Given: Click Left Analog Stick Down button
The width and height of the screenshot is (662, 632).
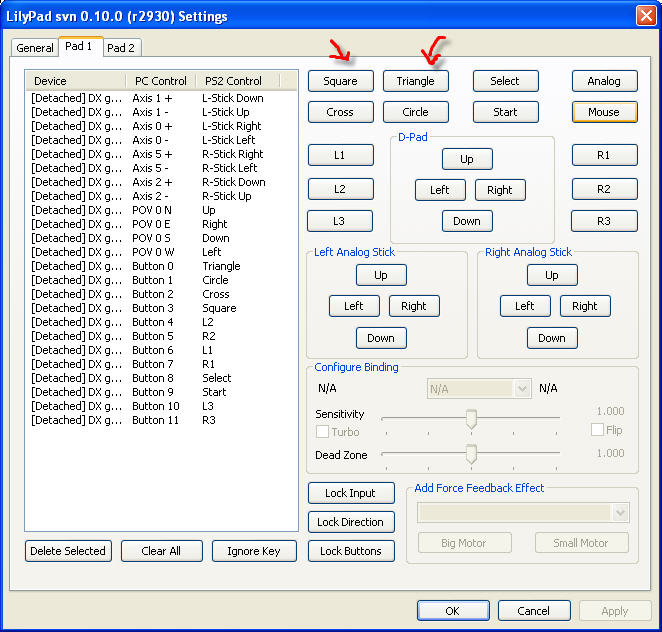Looking at the screenshot, I should pyautogui.click(x=381, y=338).
